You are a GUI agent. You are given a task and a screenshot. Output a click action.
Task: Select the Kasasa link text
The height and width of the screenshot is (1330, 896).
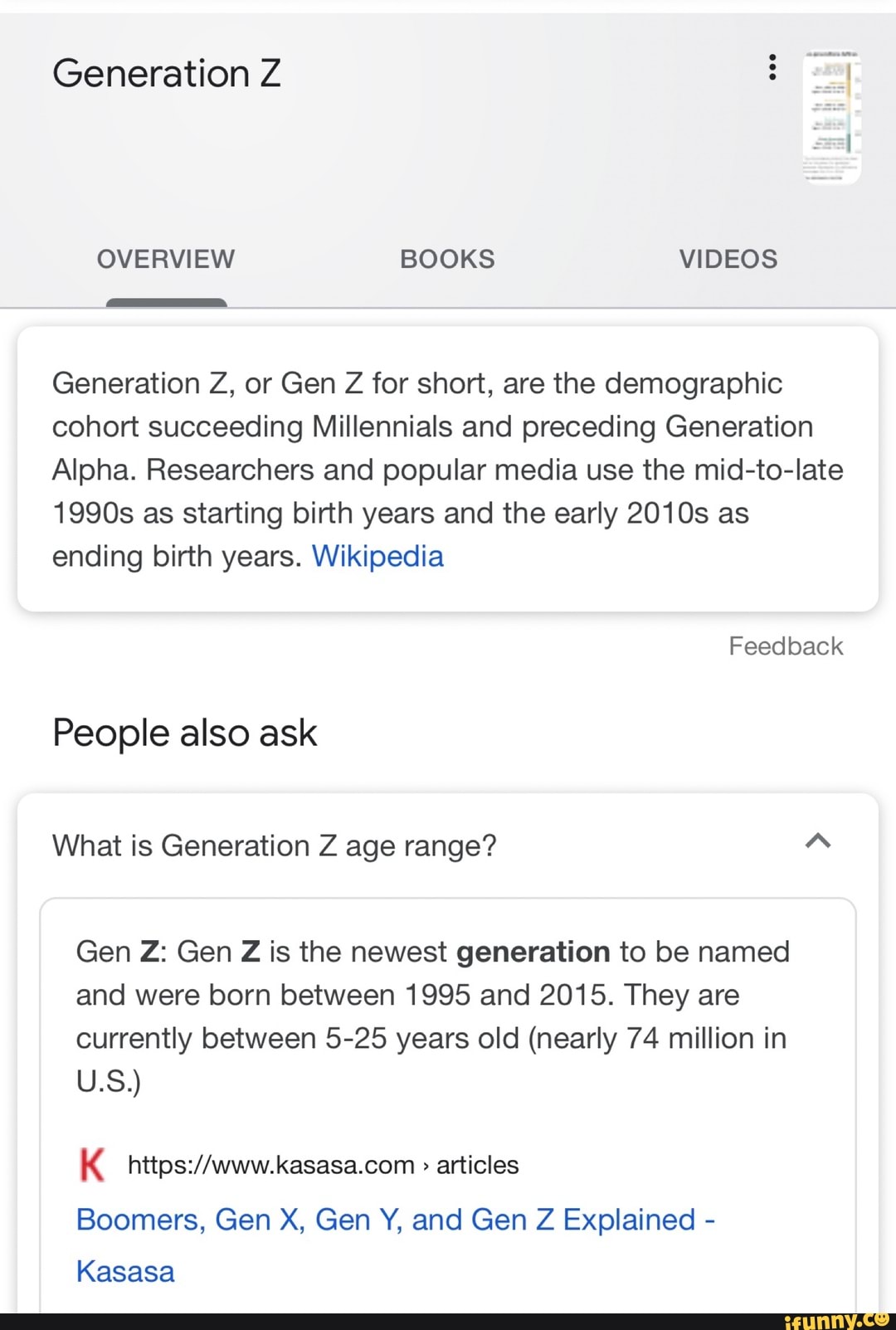[x=124, y=1270]
